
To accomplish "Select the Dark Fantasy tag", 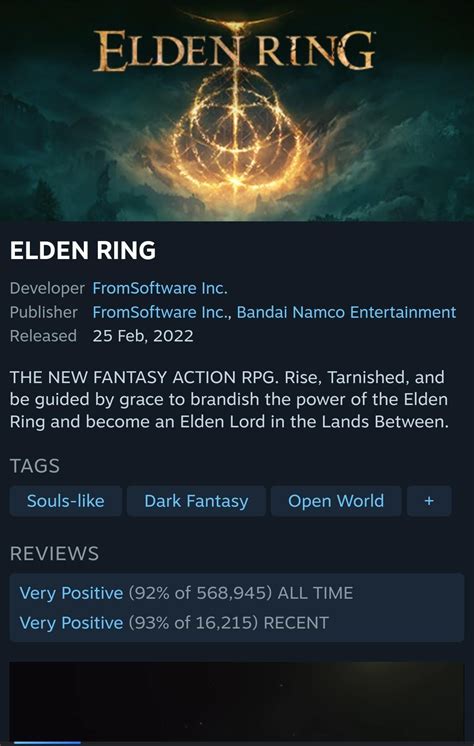I will point(196,501).
